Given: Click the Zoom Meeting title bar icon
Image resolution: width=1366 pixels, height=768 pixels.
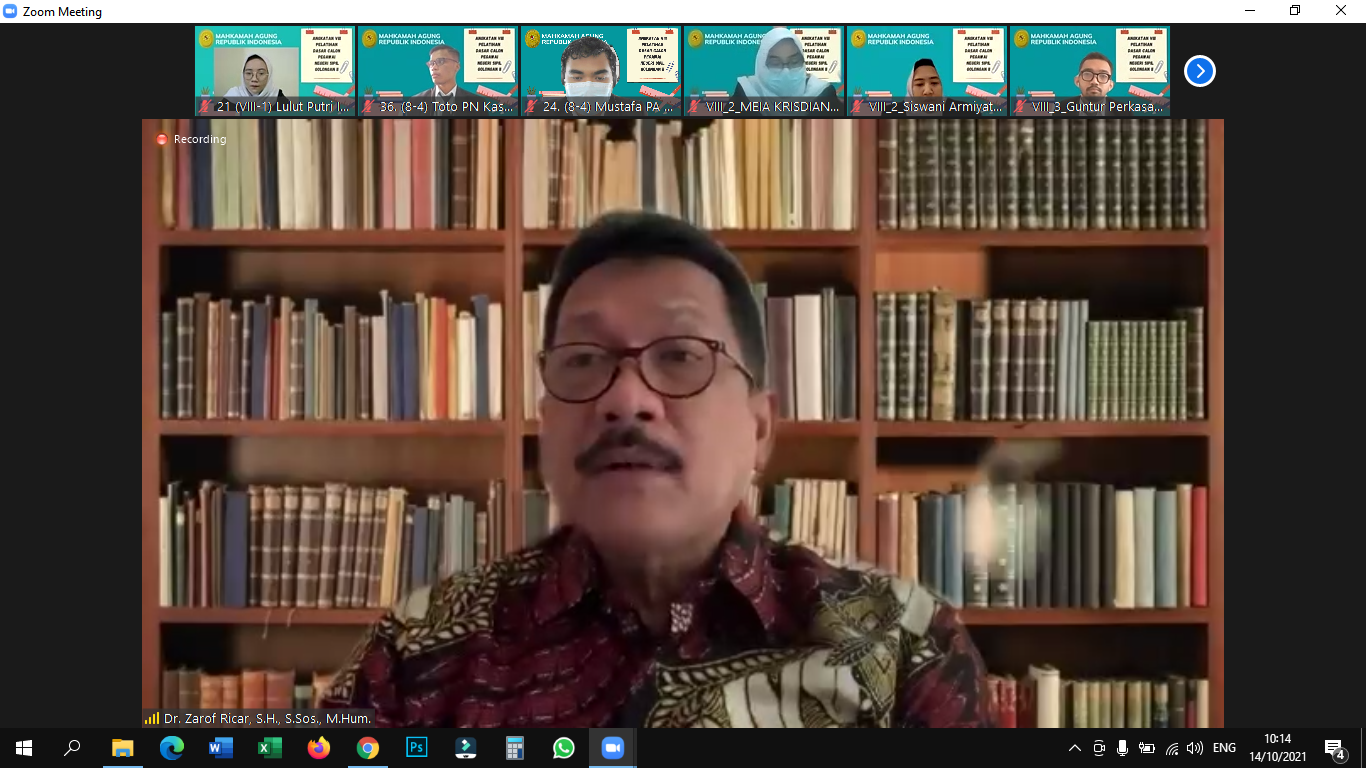Looking at the screenshot, I should 10,11.
